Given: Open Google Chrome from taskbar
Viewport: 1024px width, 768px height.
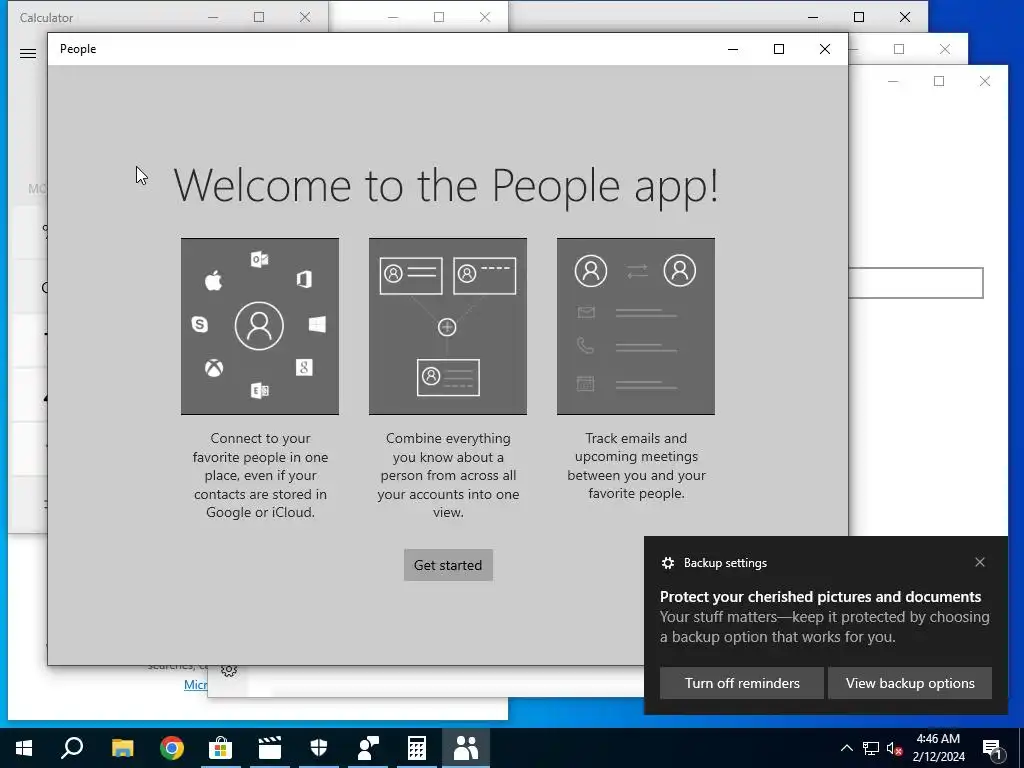Looking at the screenshot, I should pyautogui.click(x=172, y=748).
